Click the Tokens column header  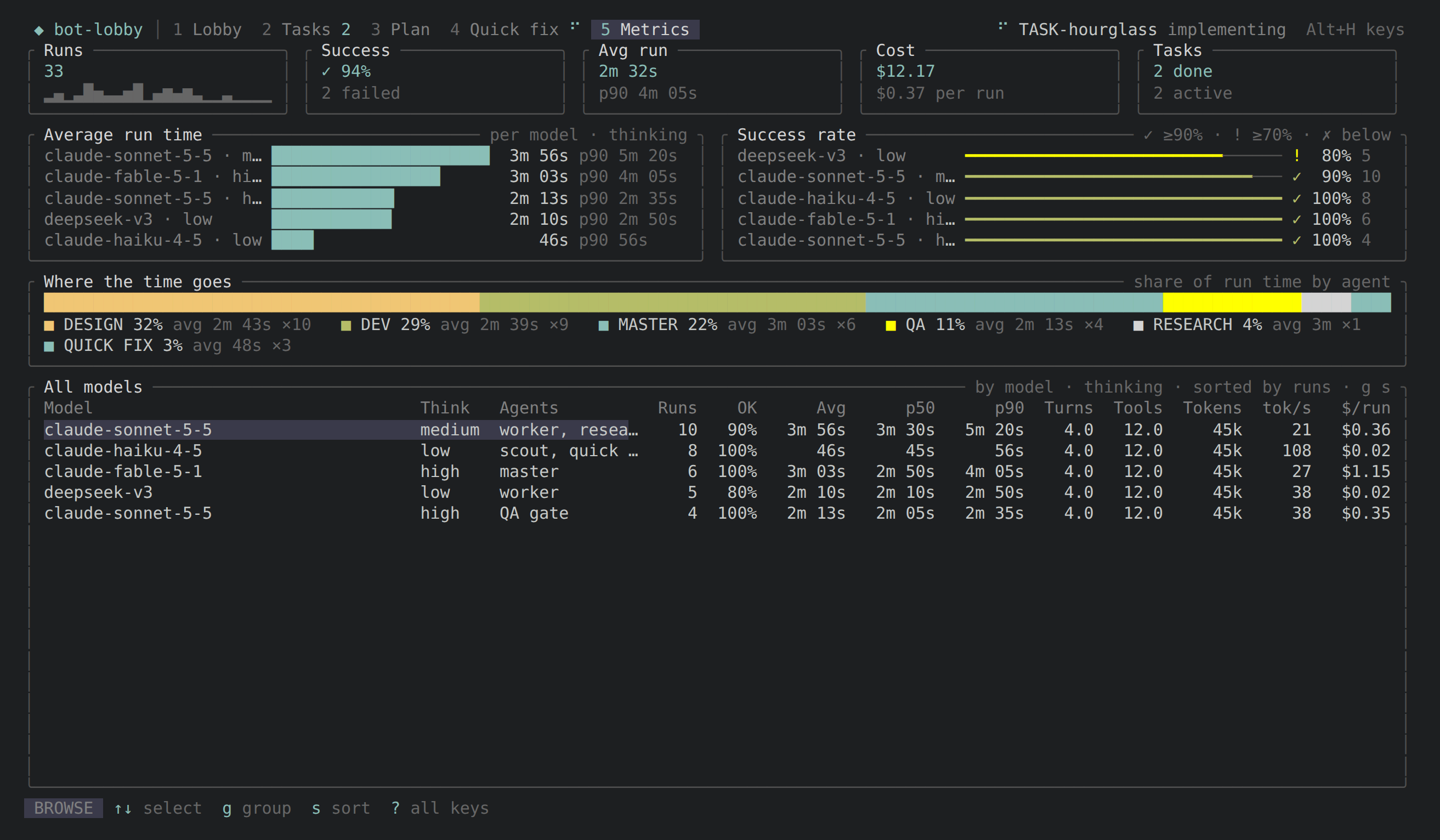tap(1212, 408)
